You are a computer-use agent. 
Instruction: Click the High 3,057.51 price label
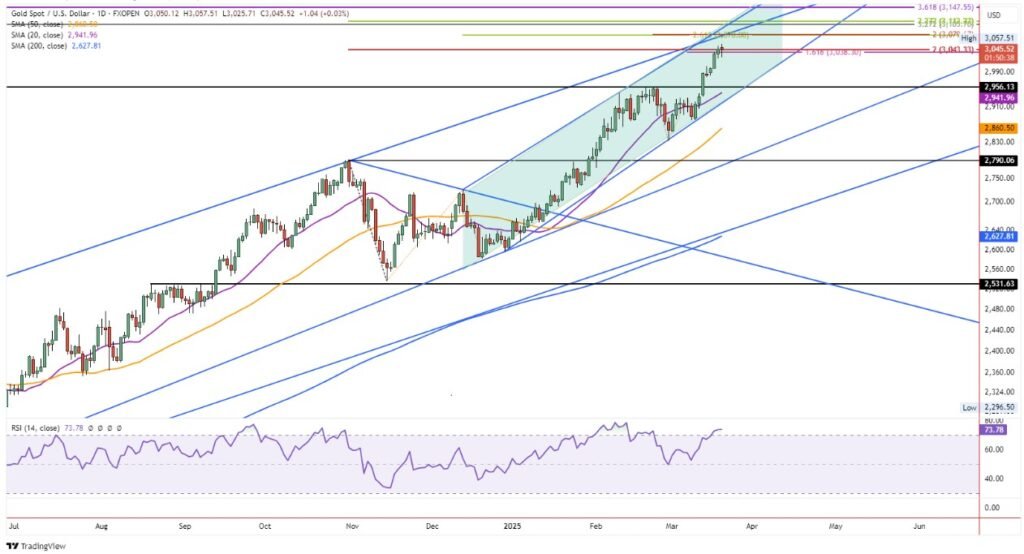pyautogui.click(x=990, y=39)
